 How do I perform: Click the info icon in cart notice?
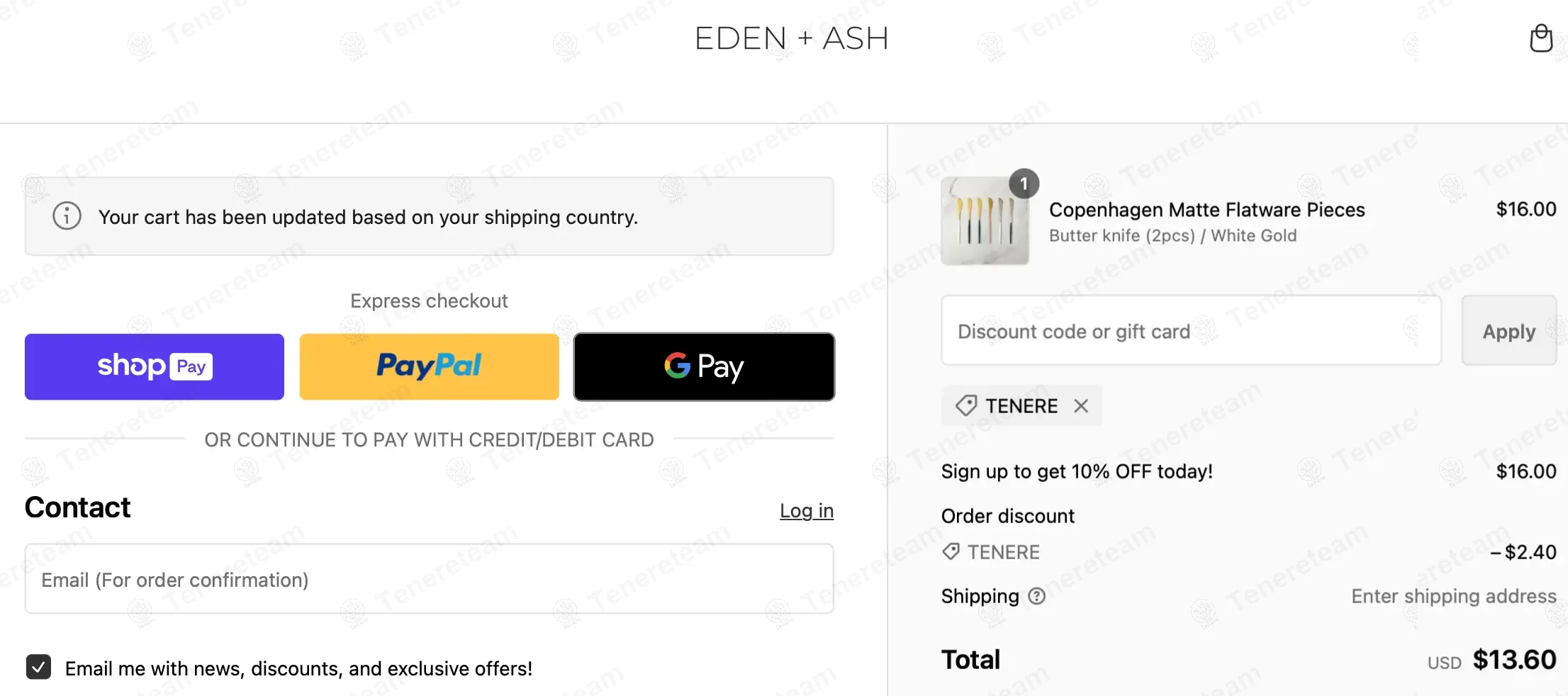tap(67, 216)
